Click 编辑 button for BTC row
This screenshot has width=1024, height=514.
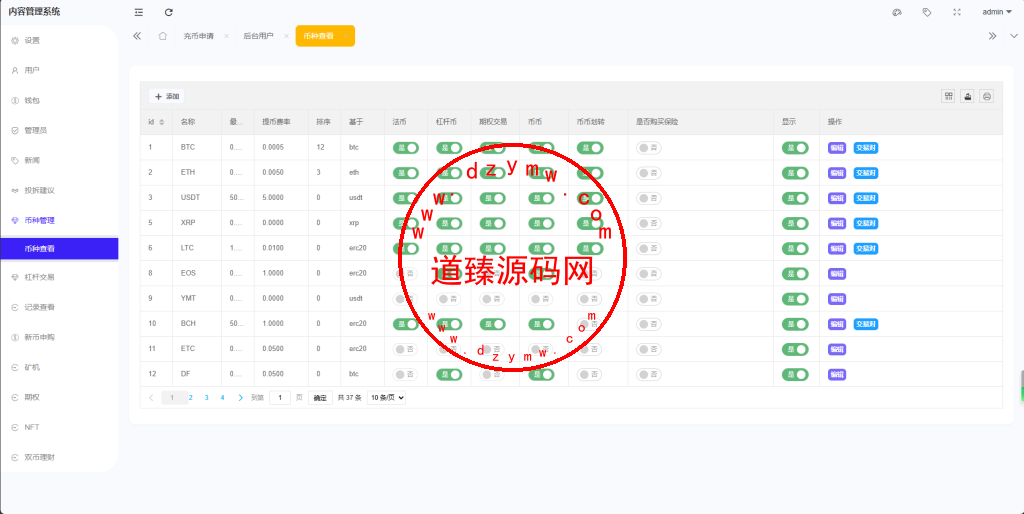(837, 148)
